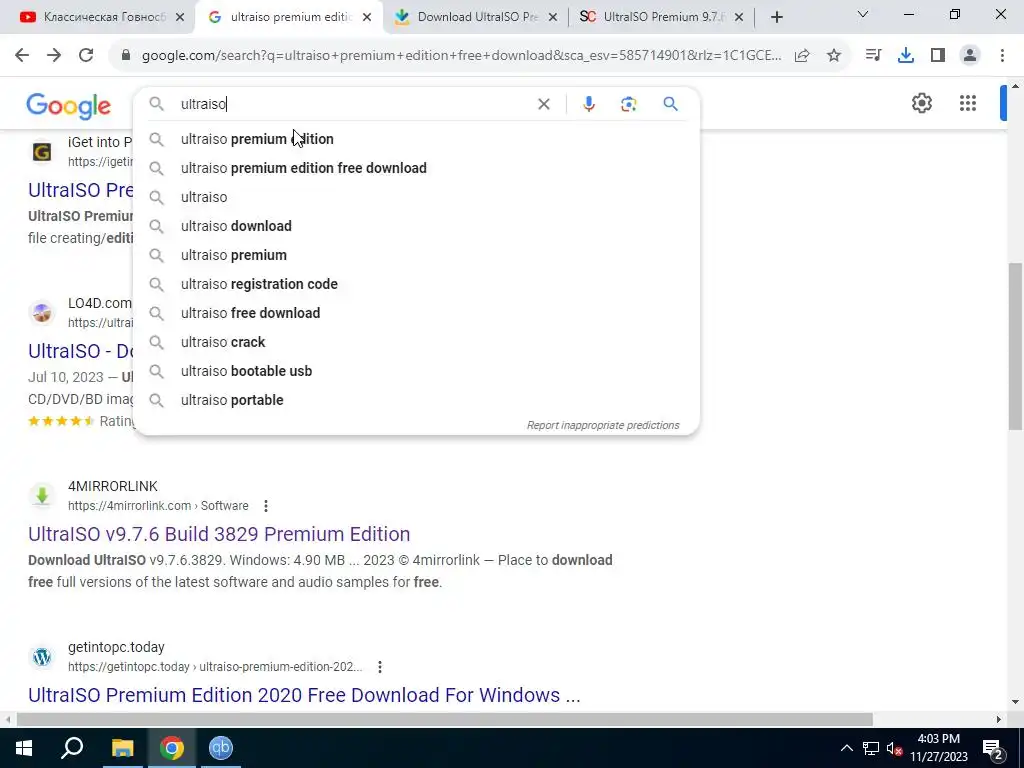Open the Google apps grid
Image resolution: width=1024 pixels, height=768 pixels.
[968, 103]
